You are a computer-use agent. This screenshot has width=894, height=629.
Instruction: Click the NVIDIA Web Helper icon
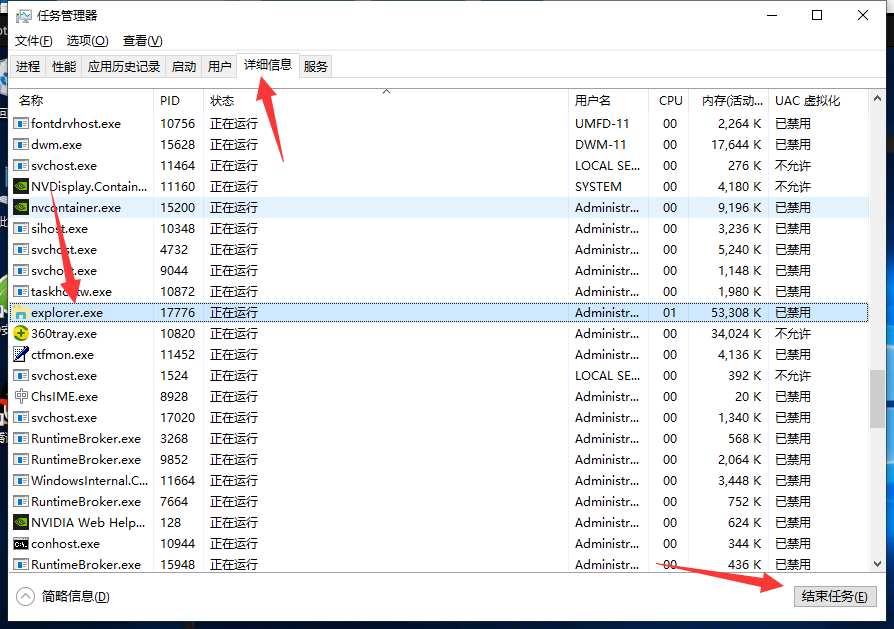[x=21, y=523]
